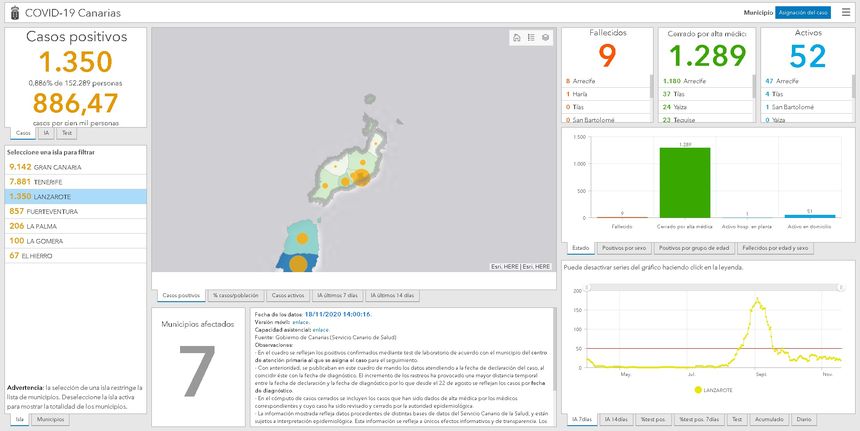Viewport: 860px width, 431px height.
Task: Open the map legend icon
Action: click(531, 38)
